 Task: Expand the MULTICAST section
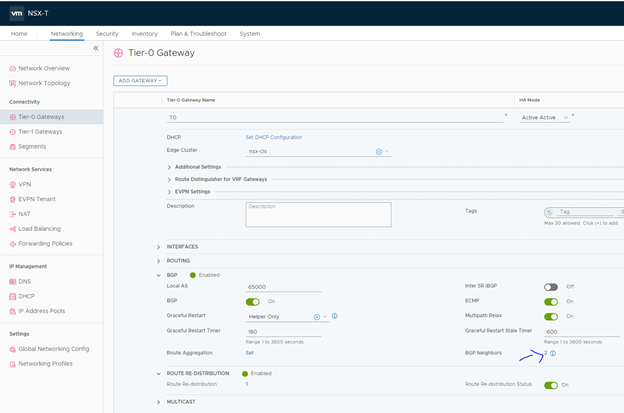tap(158, 402)
